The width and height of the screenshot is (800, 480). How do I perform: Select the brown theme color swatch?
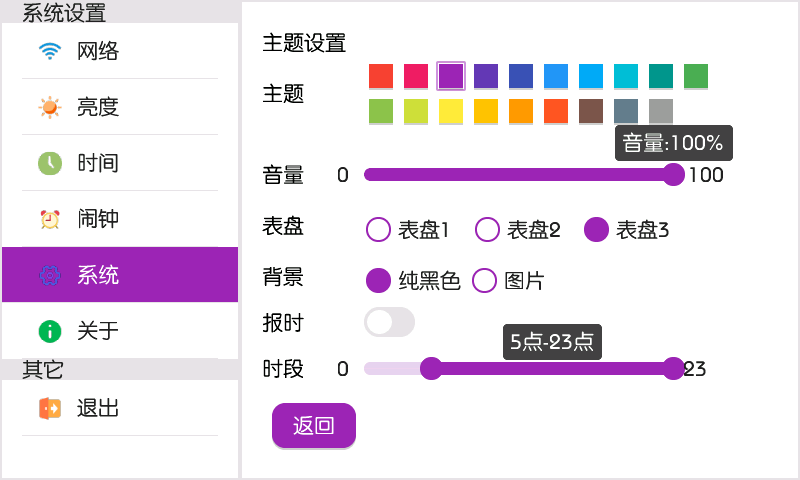(591, 111)
